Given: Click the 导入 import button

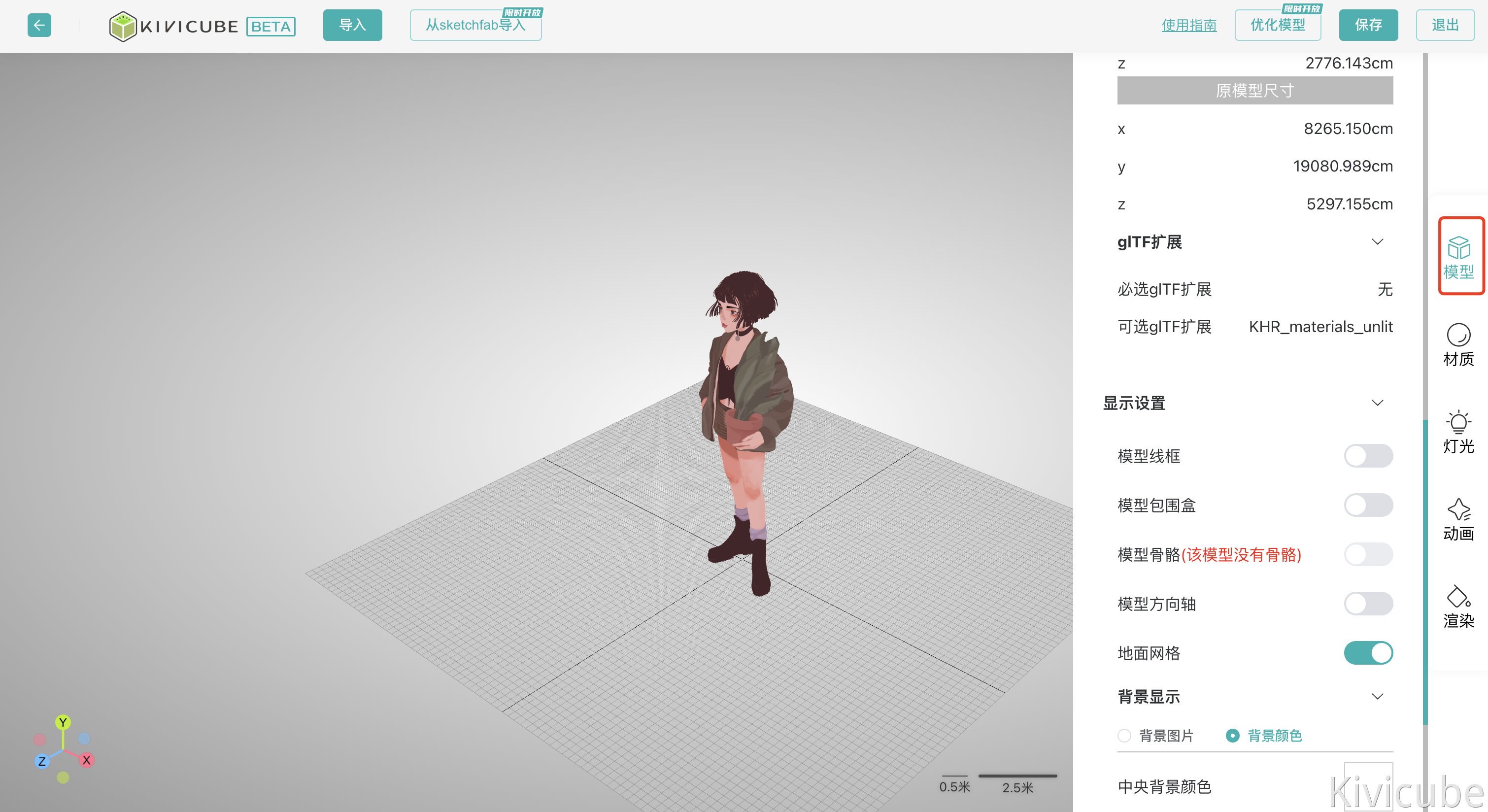Looking at the screenshot, I should 352,26.
